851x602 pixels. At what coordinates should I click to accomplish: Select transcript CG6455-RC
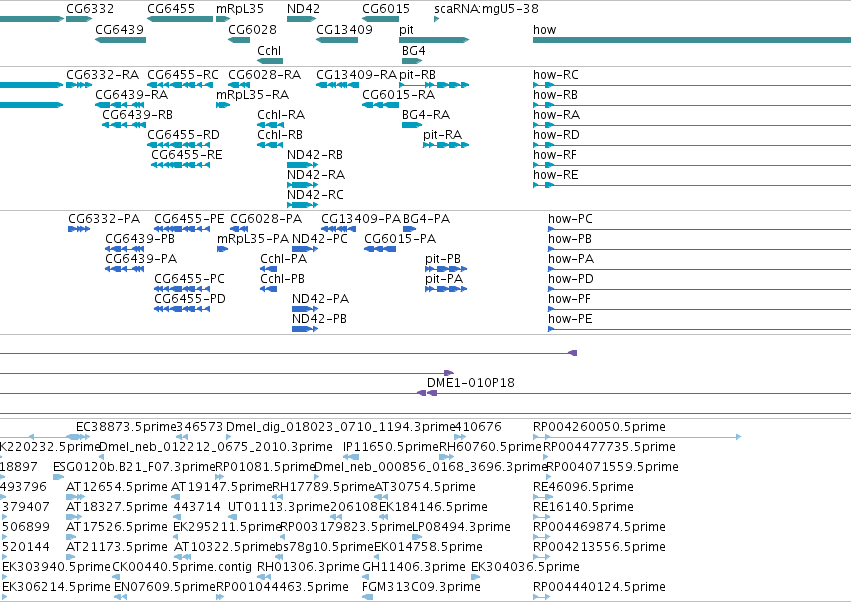coord(183,74)
